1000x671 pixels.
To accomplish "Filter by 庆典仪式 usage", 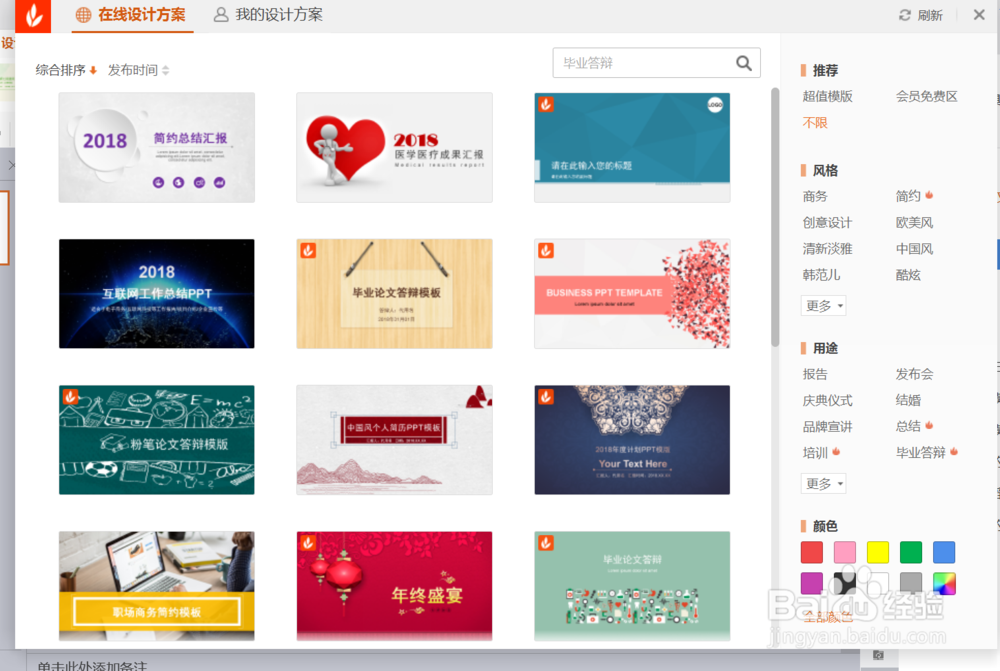I will point(827,401).
